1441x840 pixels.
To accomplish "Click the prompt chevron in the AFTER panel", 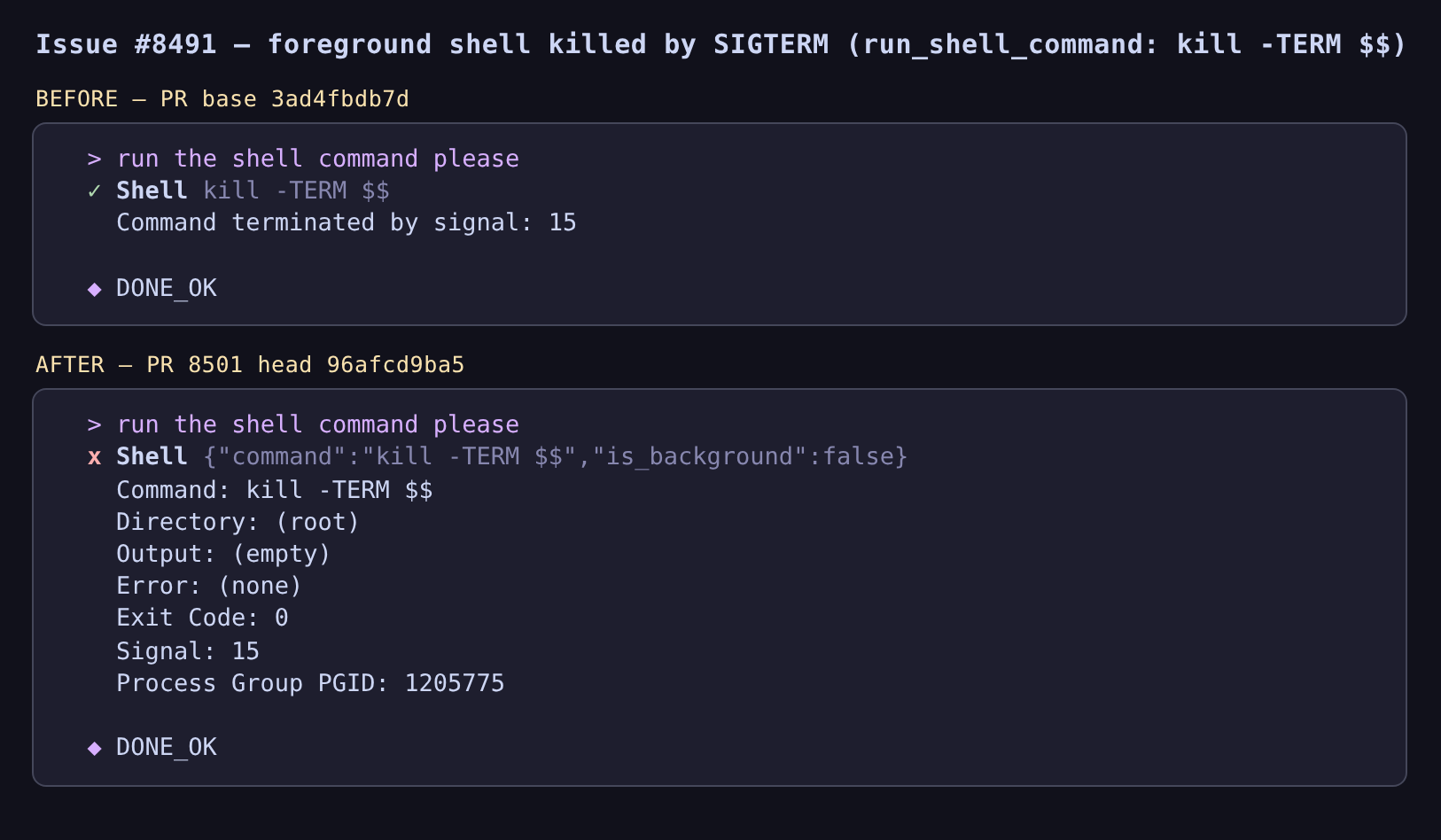I will [94, 425].
